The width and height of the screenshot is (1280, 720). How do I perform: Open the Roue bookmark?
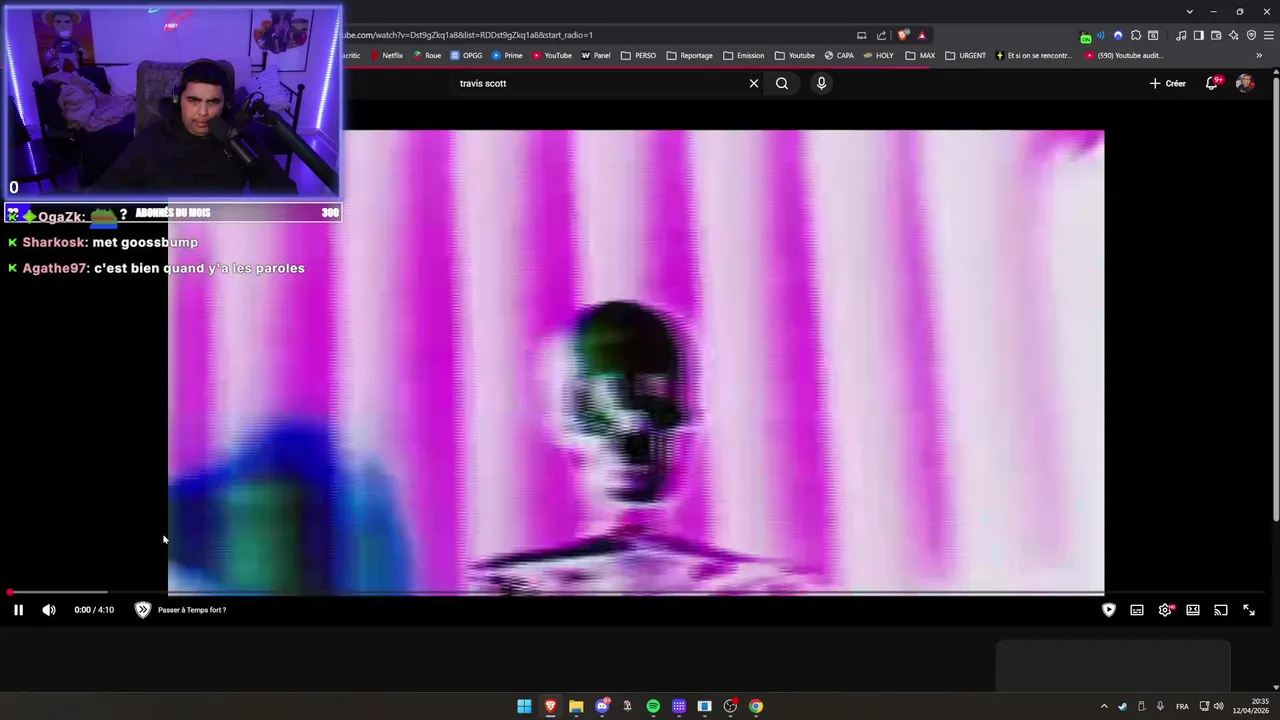pos(427,56)
